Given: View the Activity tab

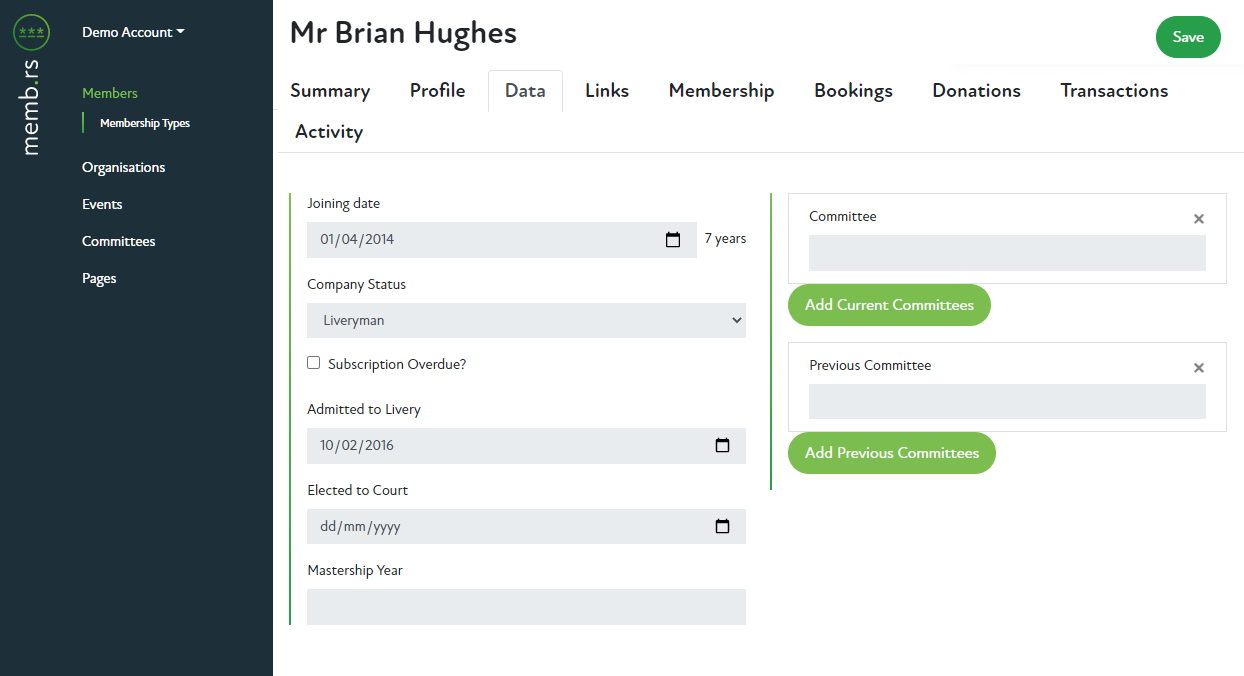Looking at the screenshot, I should point(329,132).
